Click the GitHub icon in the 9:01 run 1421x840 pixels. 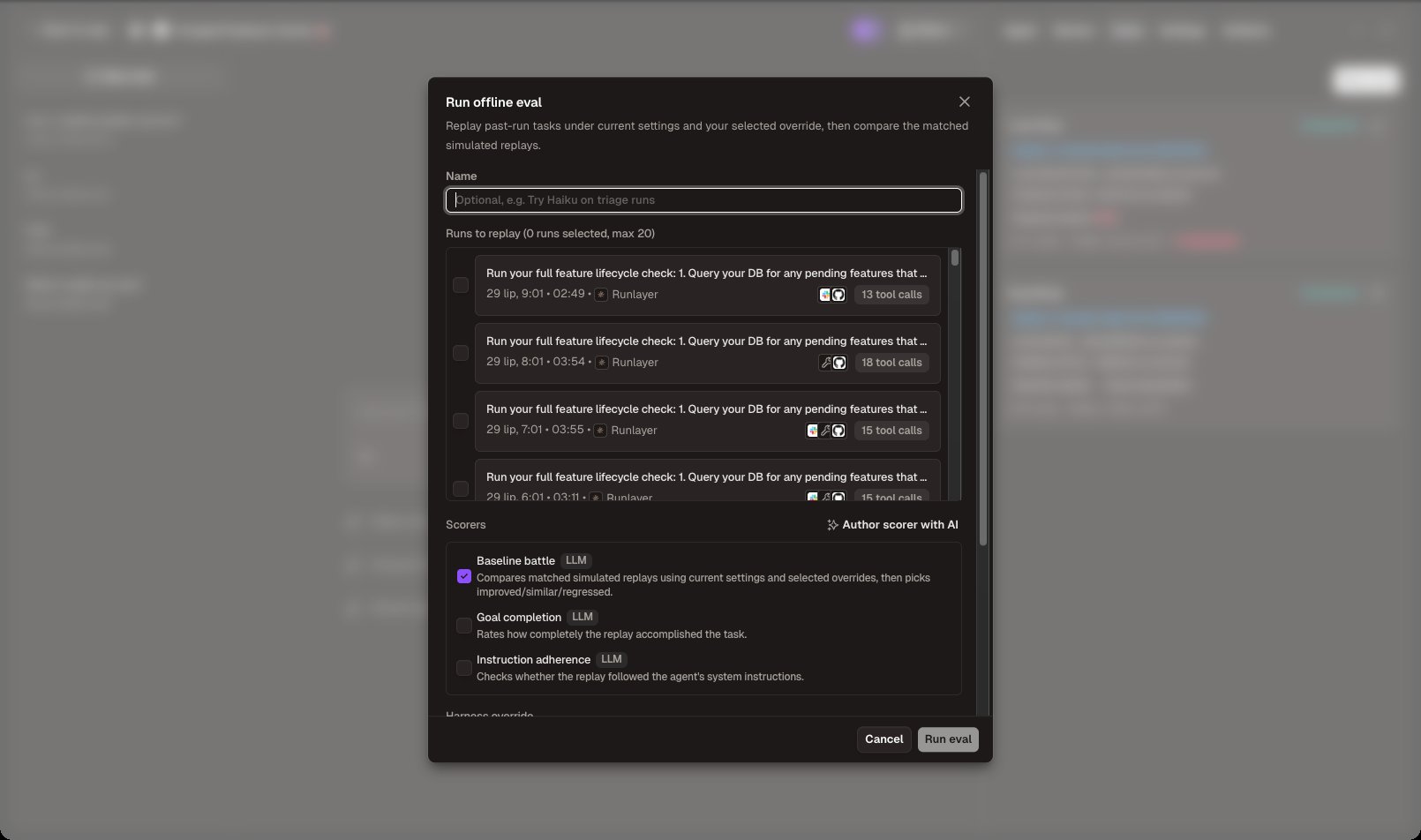coord(838,295)
